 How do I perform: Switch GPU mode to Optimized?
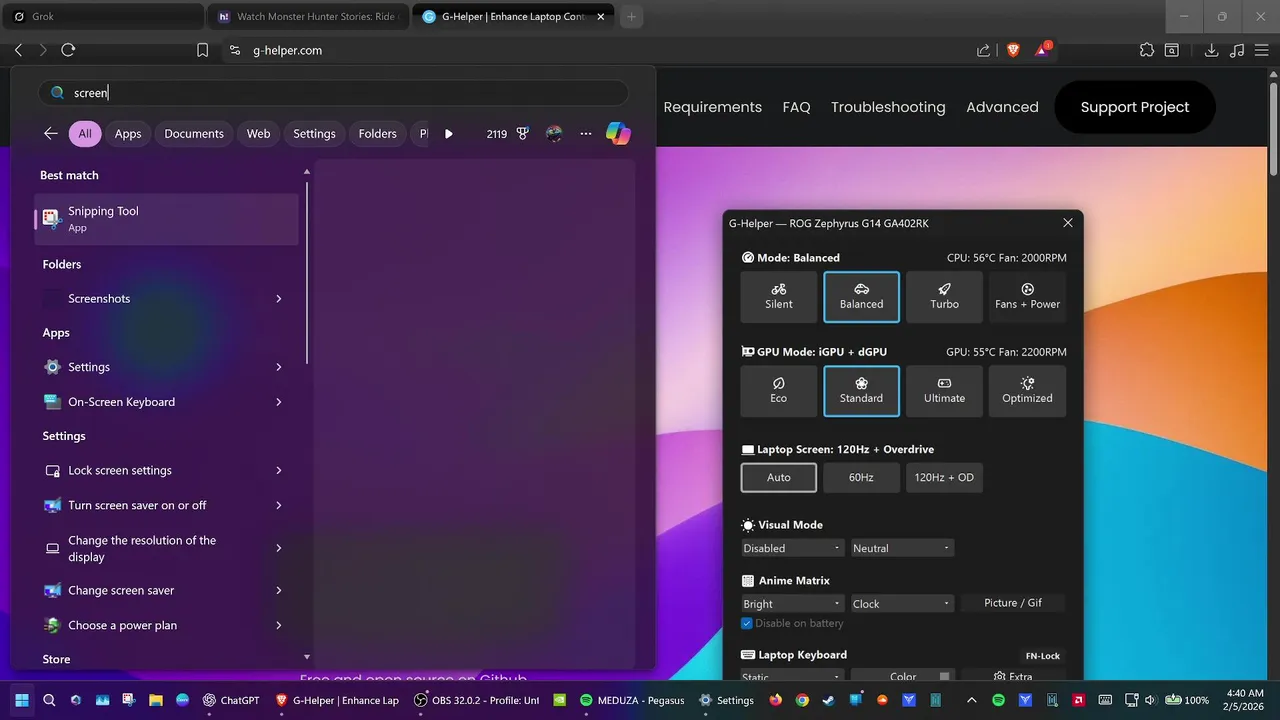pyautogui.click(x=1027, y=391)
